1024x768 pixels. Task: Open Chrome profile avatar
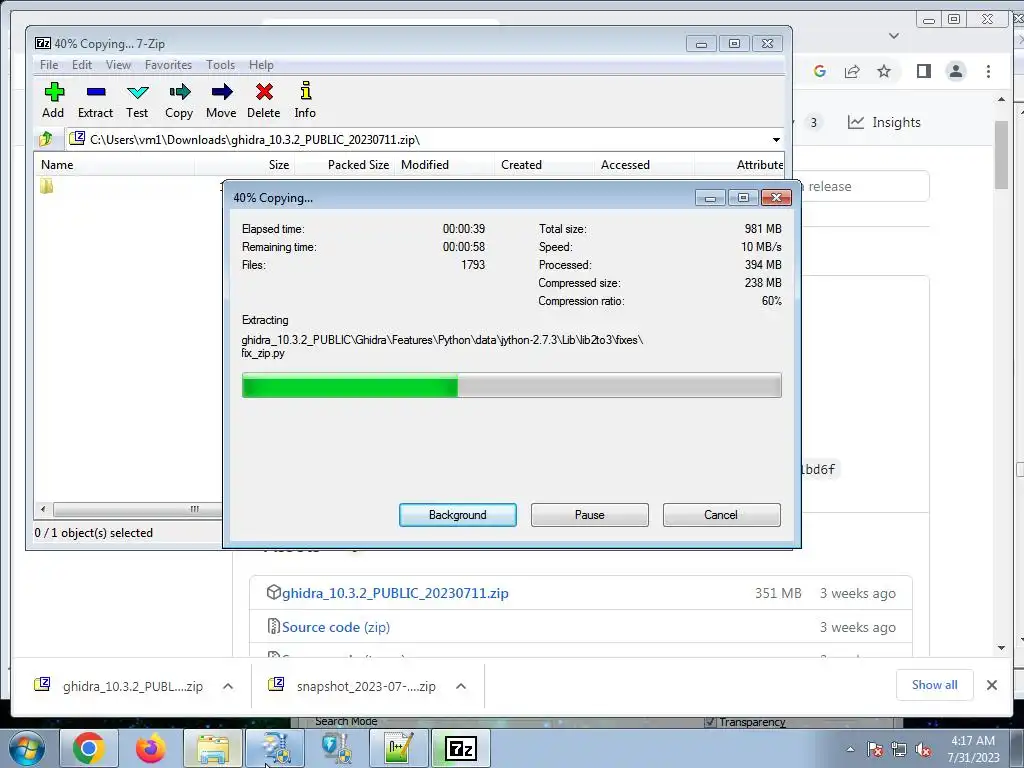click(x=955, y=71)
